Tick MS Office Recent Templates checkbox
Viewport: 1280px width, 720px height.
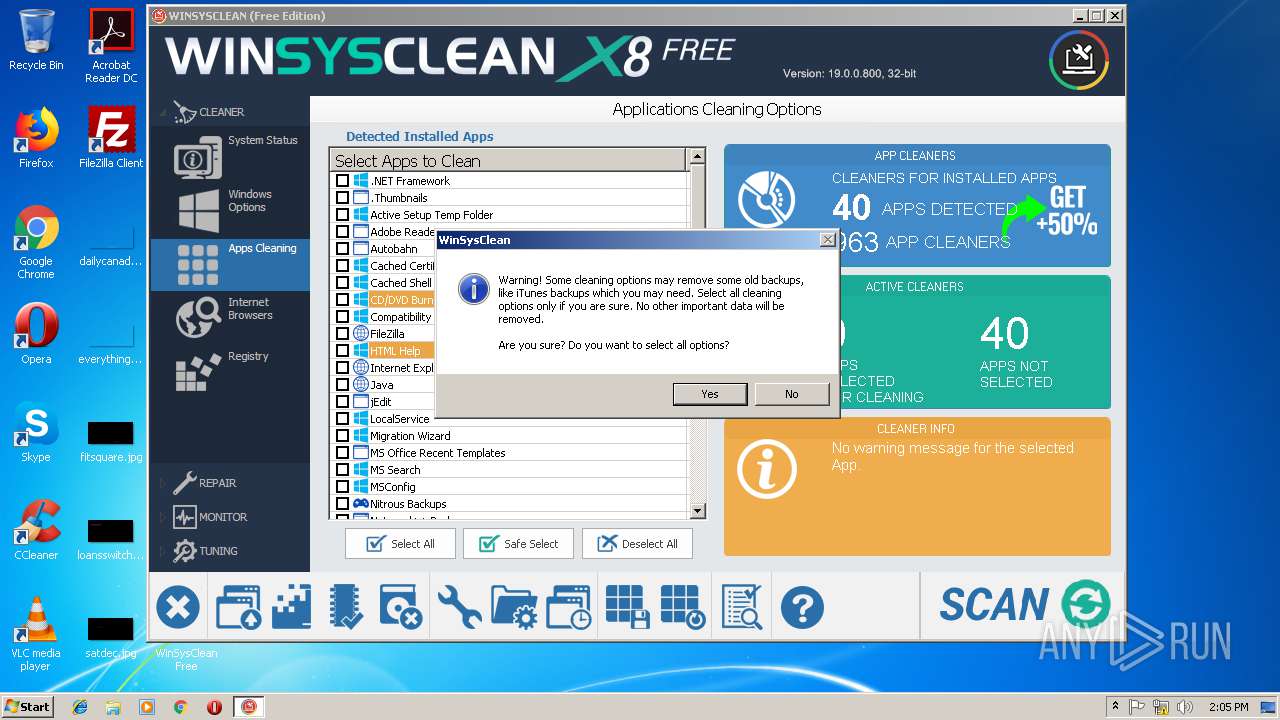[342, 453]
